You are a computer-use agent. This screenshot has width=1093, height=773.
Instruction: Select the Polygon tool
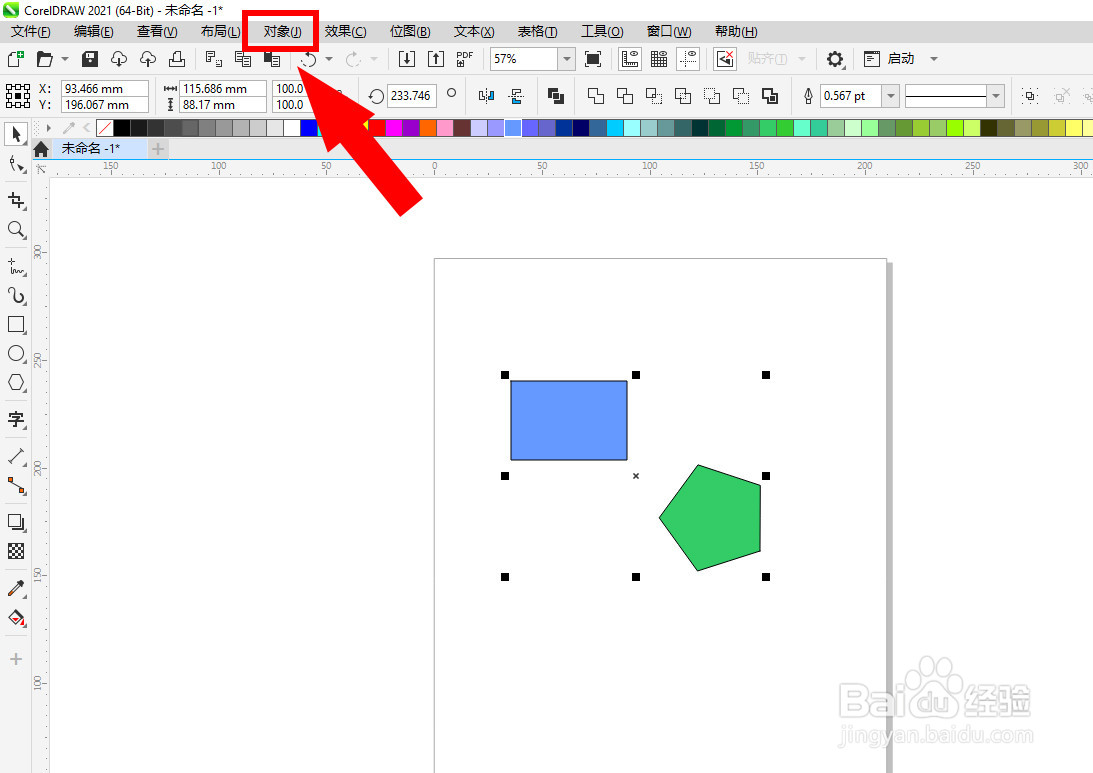point(16,382)
